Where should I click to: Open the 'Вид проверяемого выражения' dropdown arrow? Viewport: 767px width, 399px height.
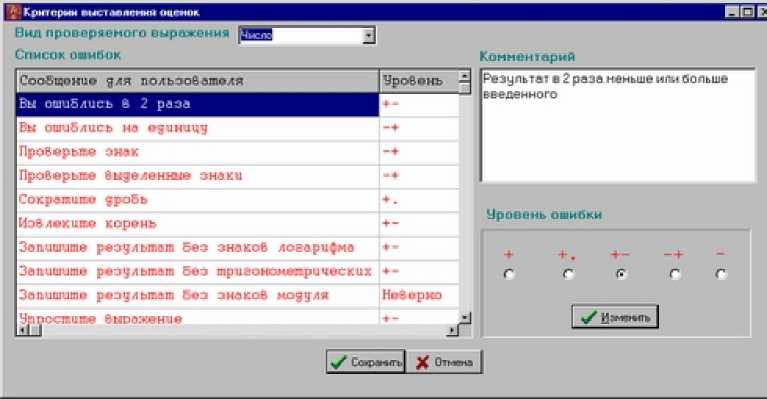pyautogui.click(x=369, y=35)
